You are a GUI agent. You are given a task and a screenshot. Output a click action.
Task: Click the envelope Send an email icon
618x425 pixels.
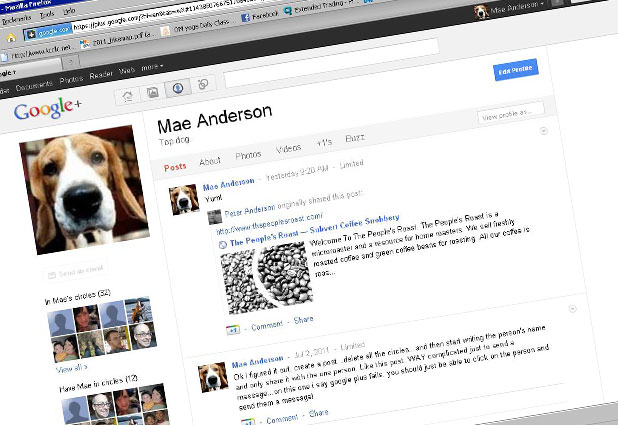coord(51,275)
